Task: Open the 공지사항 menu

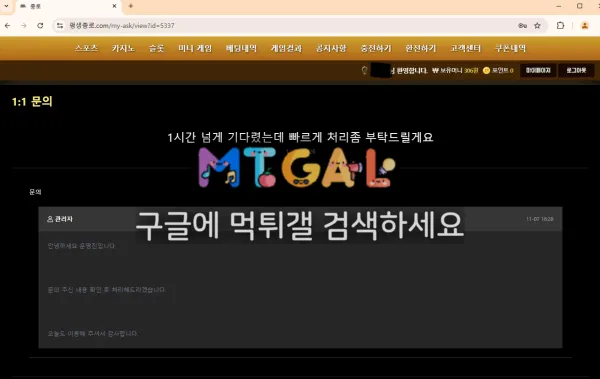Action: coord(331,48)
